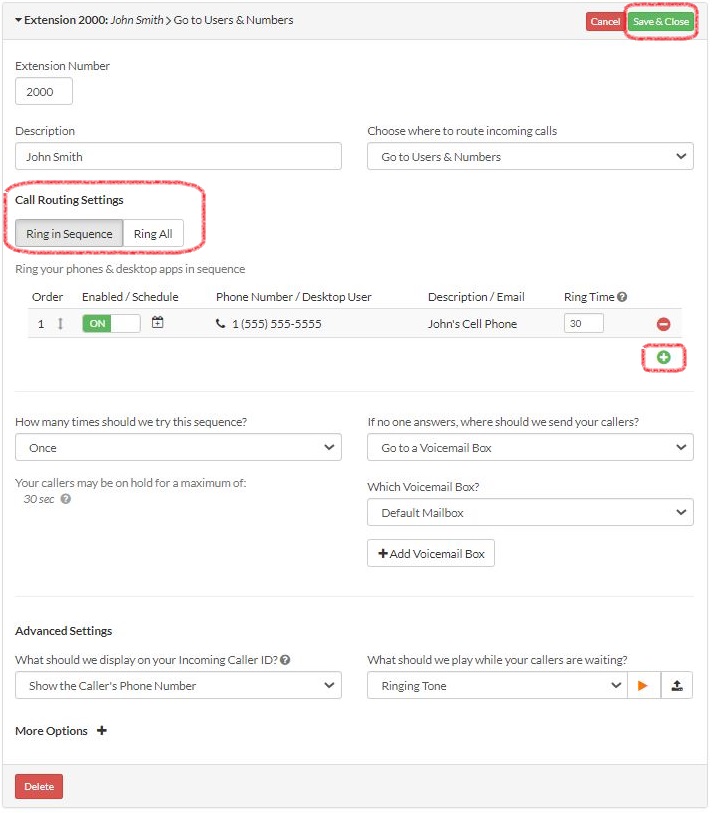Image resolution: width=712 pixels, height=813 pixels.
Task: Edit the Ring Time value for John's Cell Phone
Action: click(584, 323)
